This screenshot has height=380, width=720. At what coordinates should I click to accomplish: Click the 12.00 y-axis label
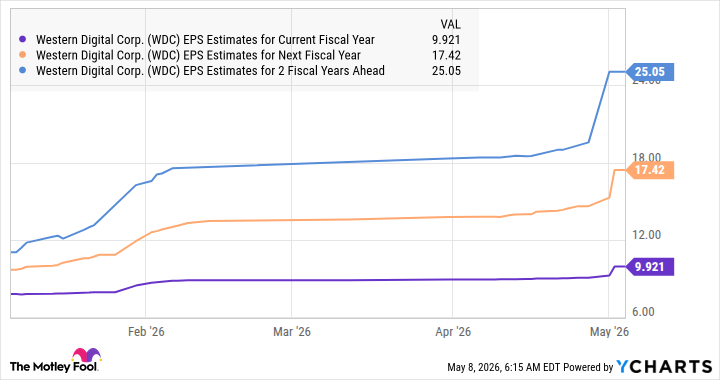[x=647, y=235]
